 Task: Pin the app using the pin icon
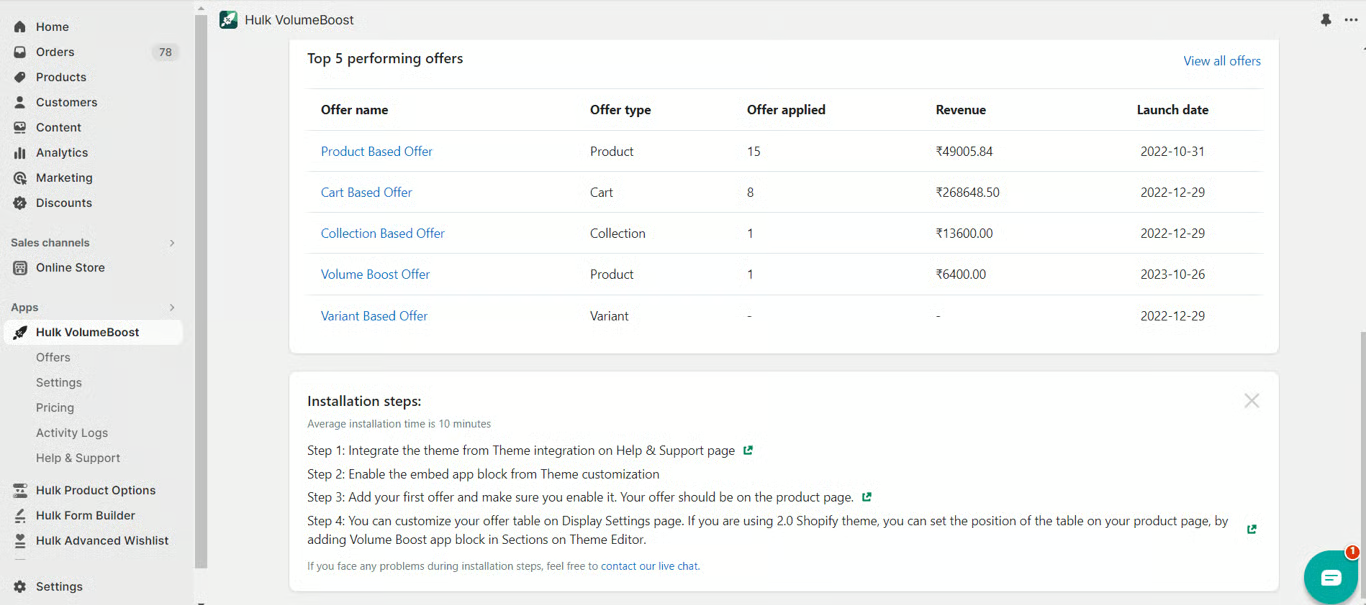tap(1326, 20)
